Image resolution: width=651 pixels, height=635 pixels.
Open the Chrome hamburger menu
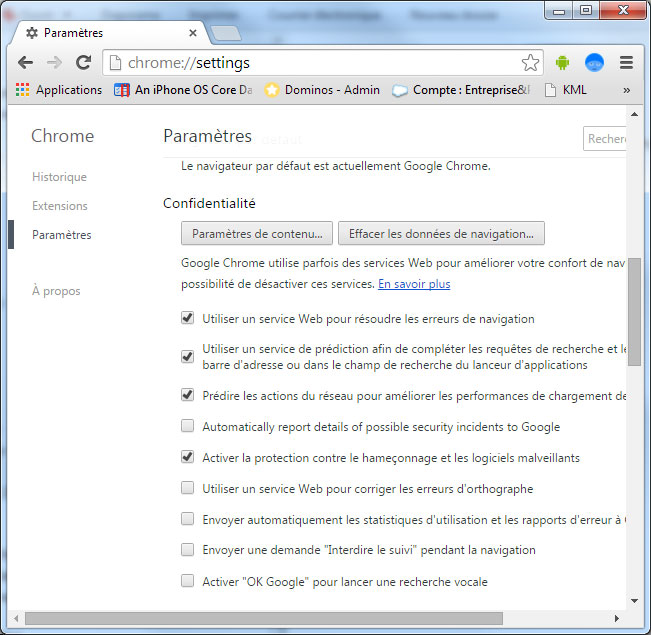(627, 63)
